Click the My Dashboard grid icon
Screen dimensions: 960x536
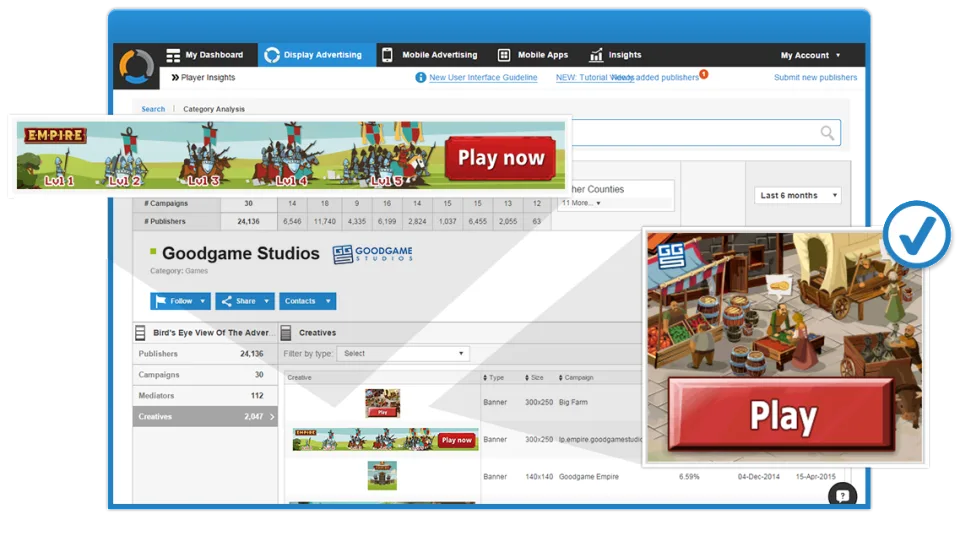[173, 55]
